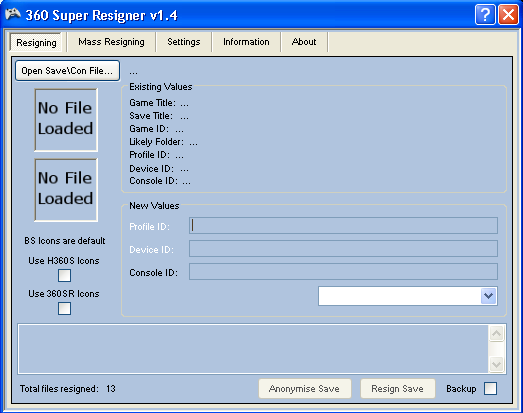
Task: Enable the Use H360S Icons checkbox
Action: point(64,276)
